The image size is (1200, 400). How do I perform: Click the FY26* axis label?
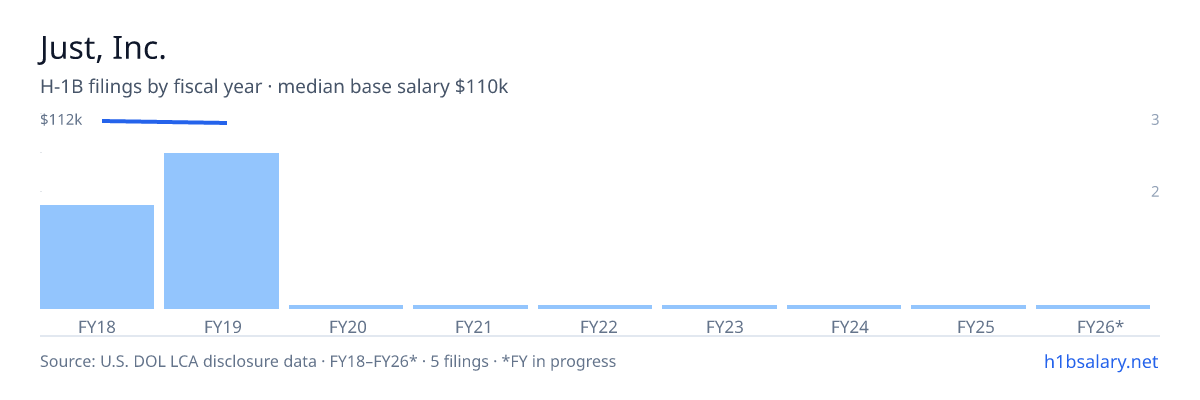tap(1100, 326)
